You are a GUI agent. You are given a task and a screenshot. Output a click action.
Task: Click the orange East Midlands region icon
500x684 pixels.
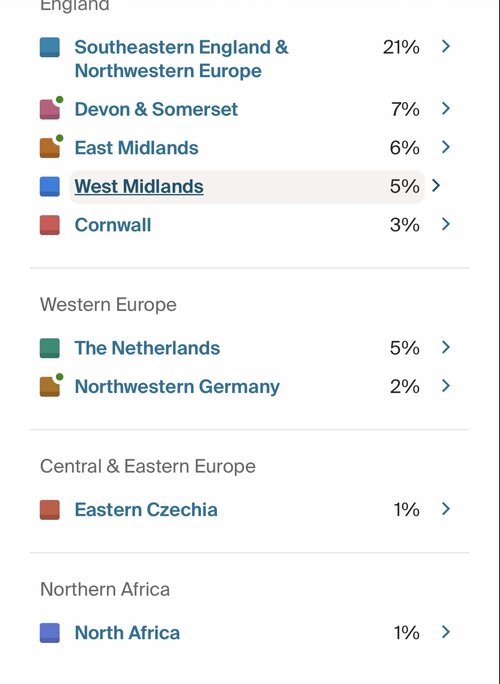pos(51,147)
